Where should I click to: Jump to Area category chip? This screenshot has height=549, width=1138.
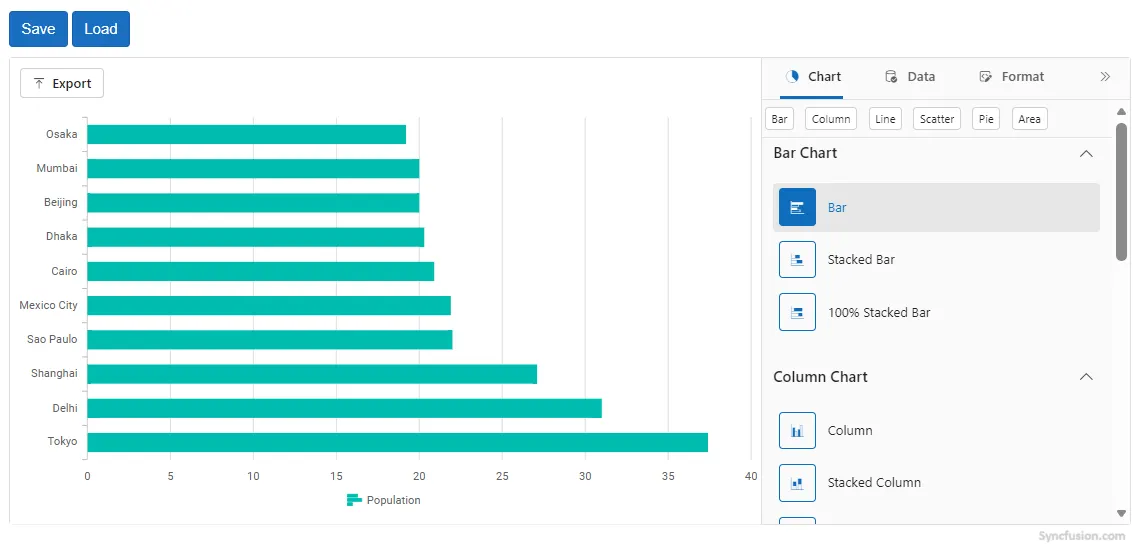1029,119
